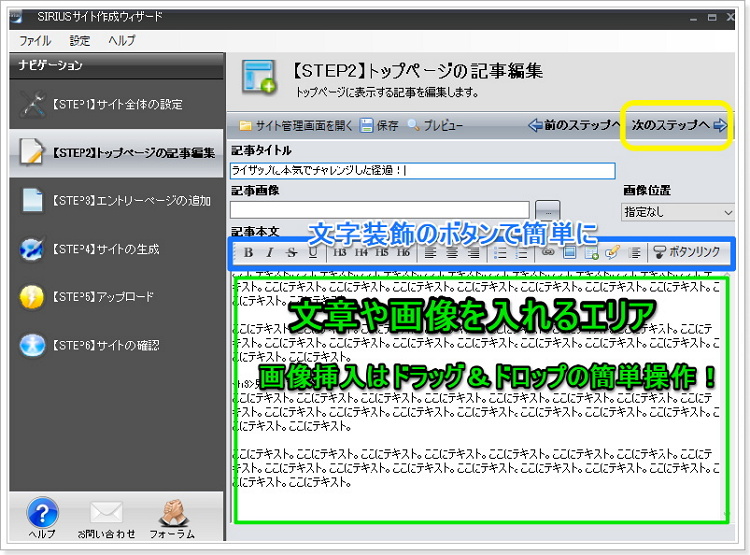Insert an H5 heading
The height and width of the screenshot is (555, 750).
pos(382,252)
